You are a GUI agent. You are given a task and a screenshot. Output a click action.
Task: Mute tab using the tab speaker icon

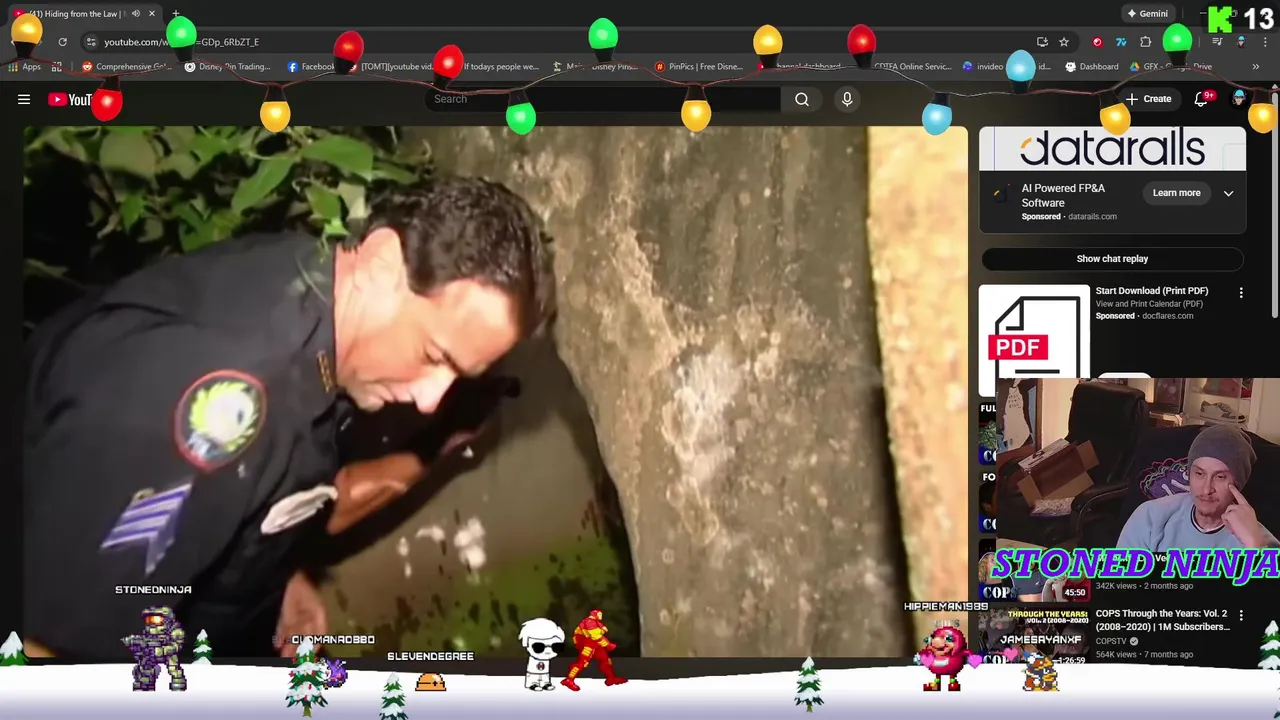136,14
